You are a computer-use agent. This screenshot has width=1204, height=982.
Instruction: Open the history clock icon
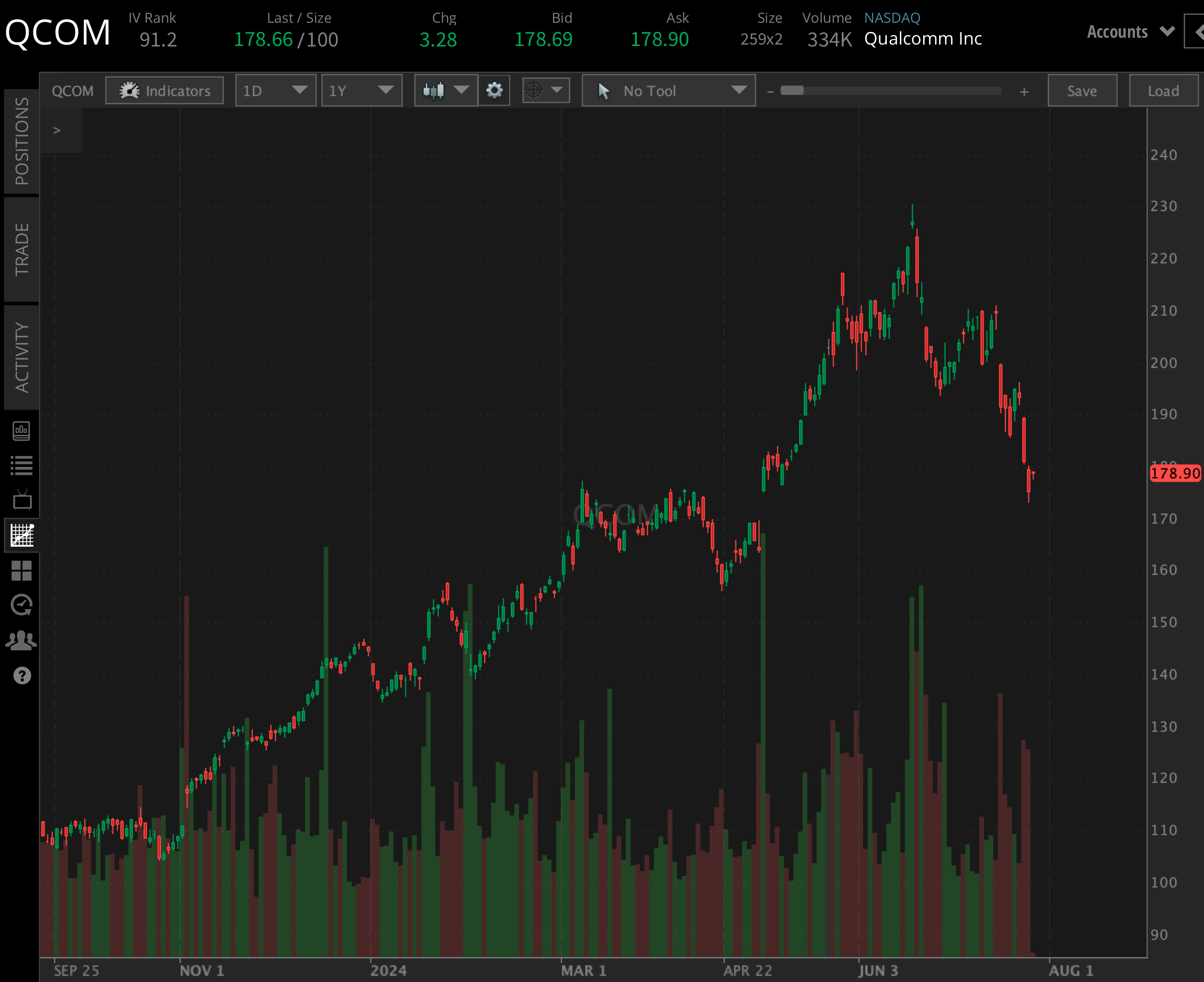(21, 605)
